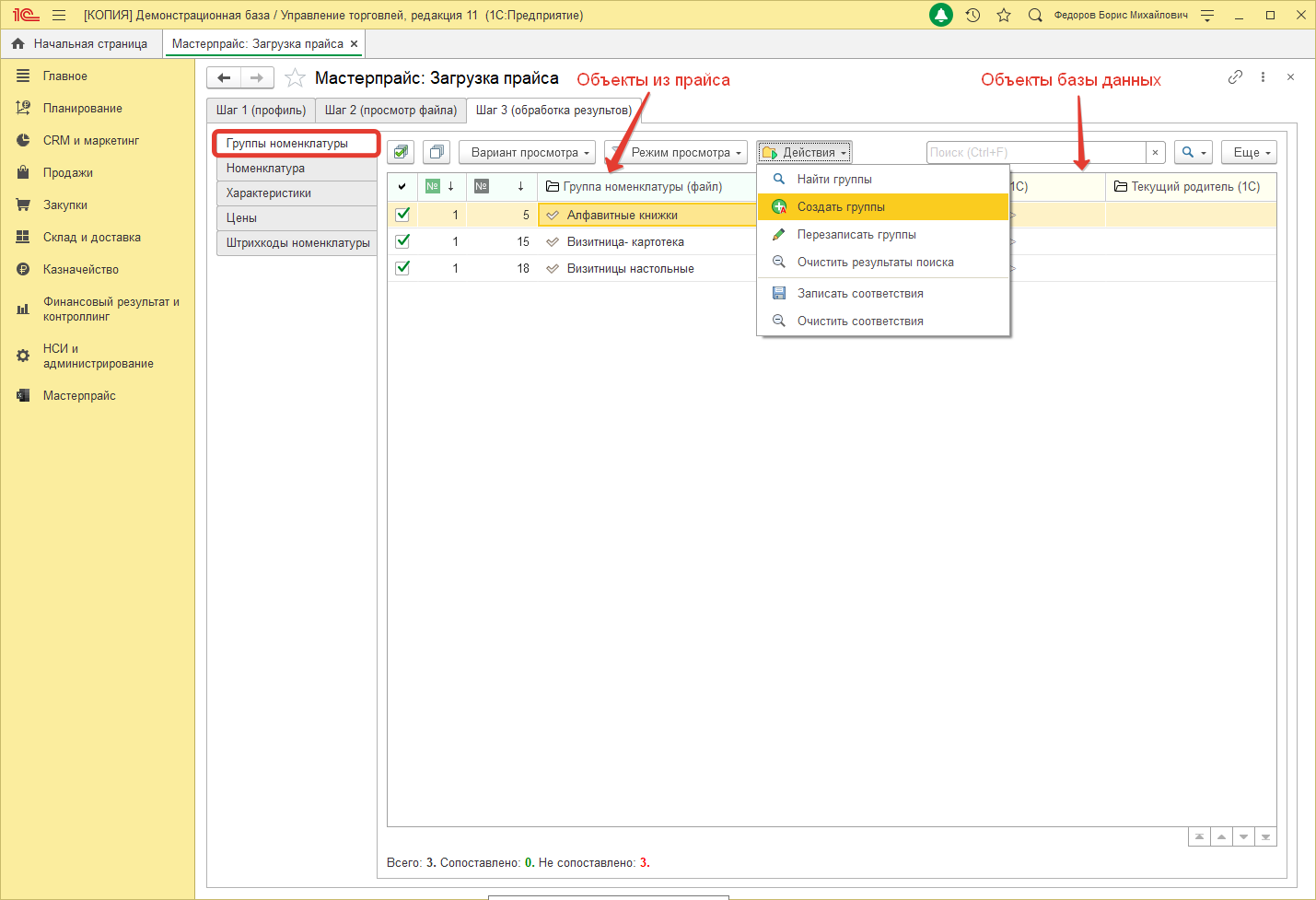Toggle checkbox for Визитница- картотека row

pyautogui.click(x=402, y=241)
